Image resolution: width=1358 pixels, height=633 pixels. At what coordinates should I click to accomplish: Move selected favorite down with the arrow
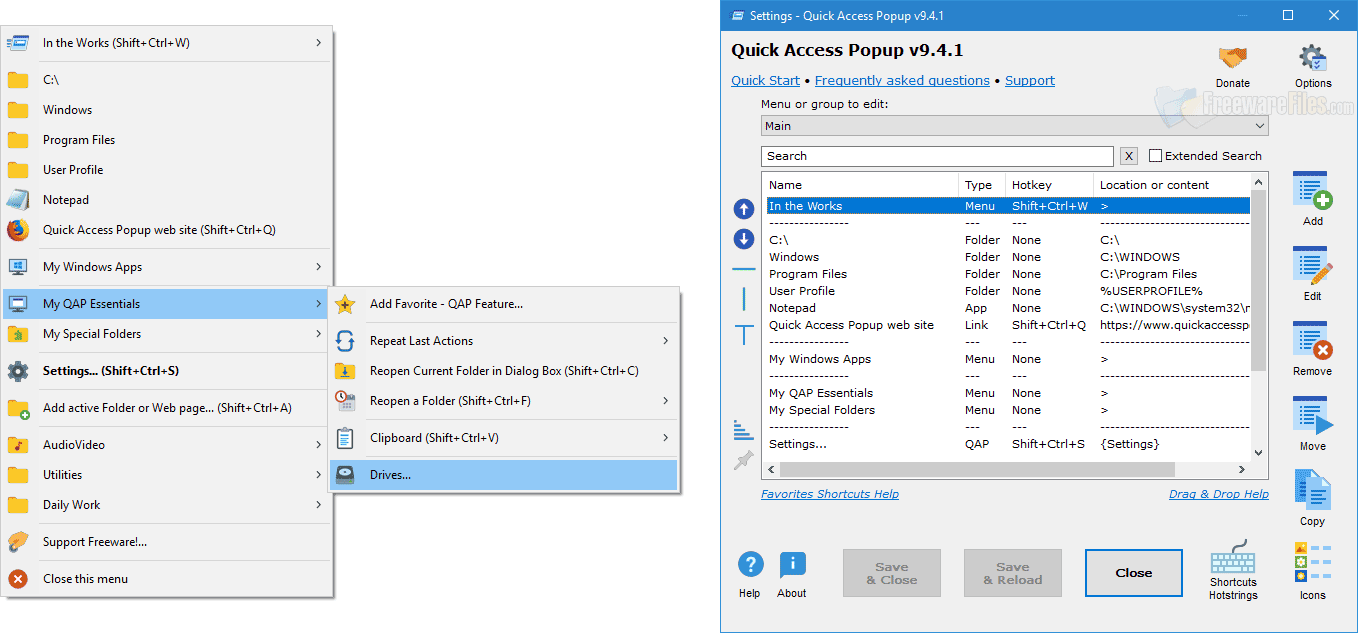point(743,239)
